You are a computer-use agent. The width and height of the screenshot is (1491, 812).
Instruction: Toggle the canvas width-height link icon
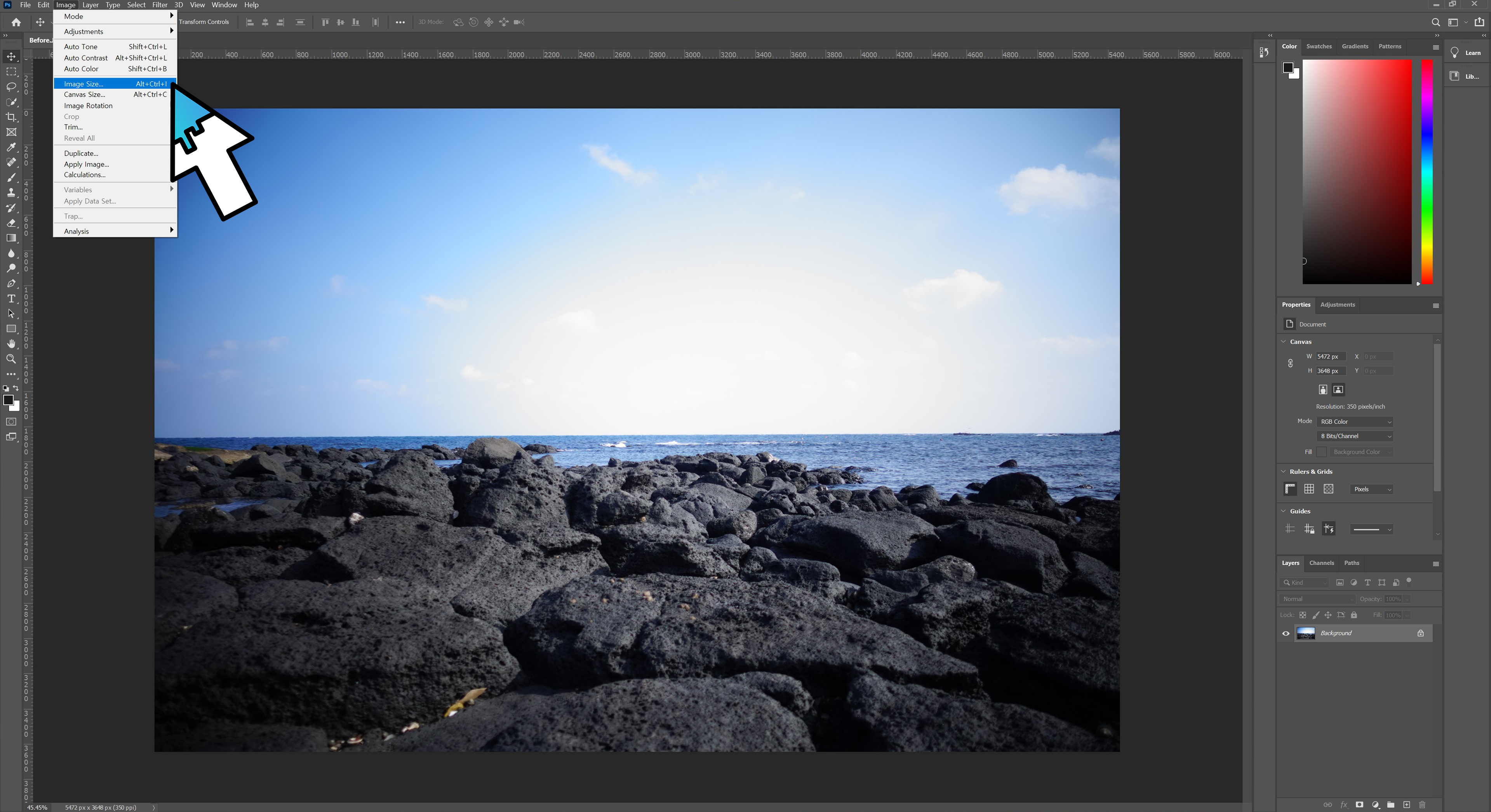(1290, 363)
